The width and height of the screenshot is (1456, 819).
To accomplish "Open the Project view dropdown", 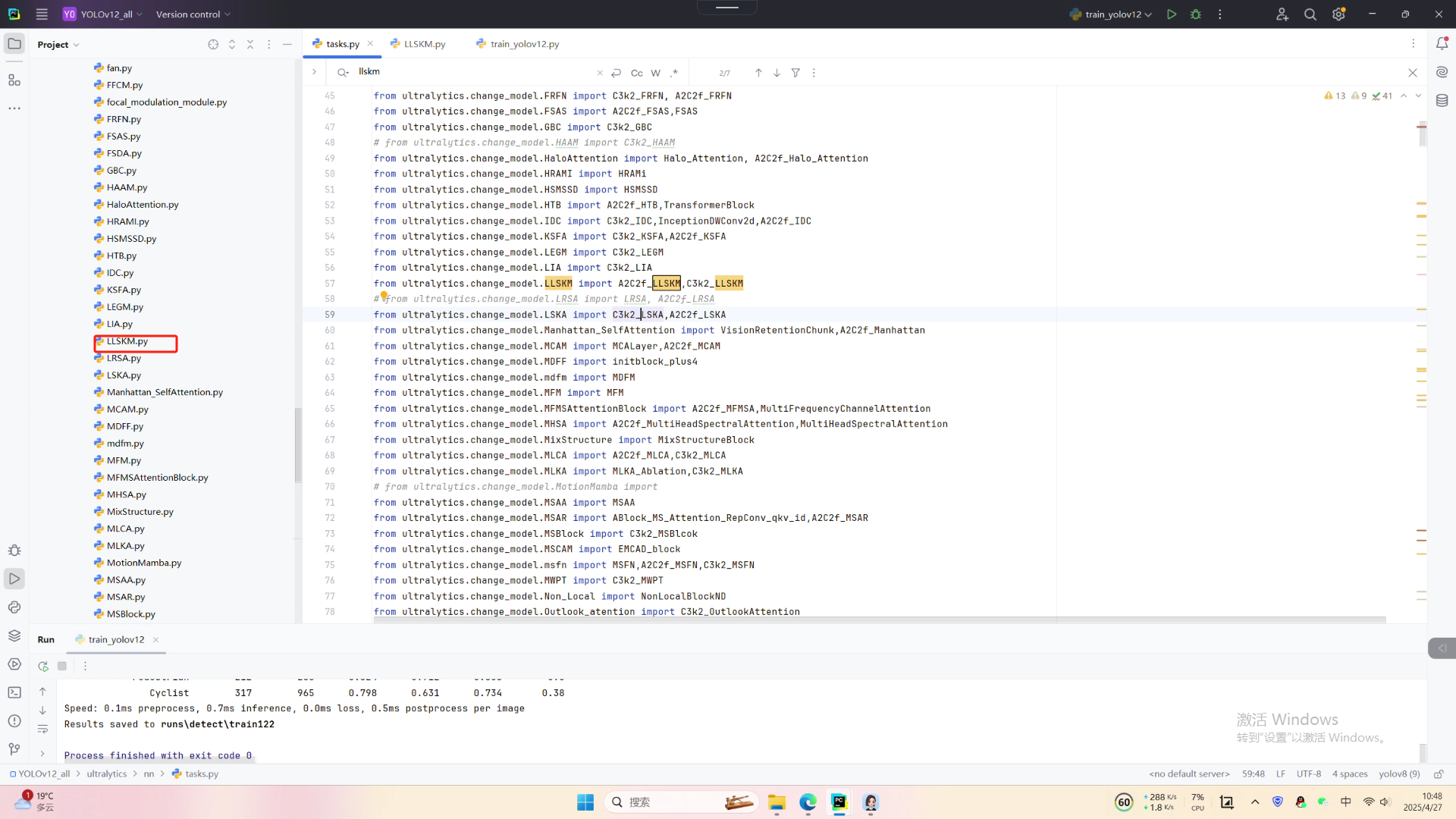I will pyautogui.click(x=58, y=45).
